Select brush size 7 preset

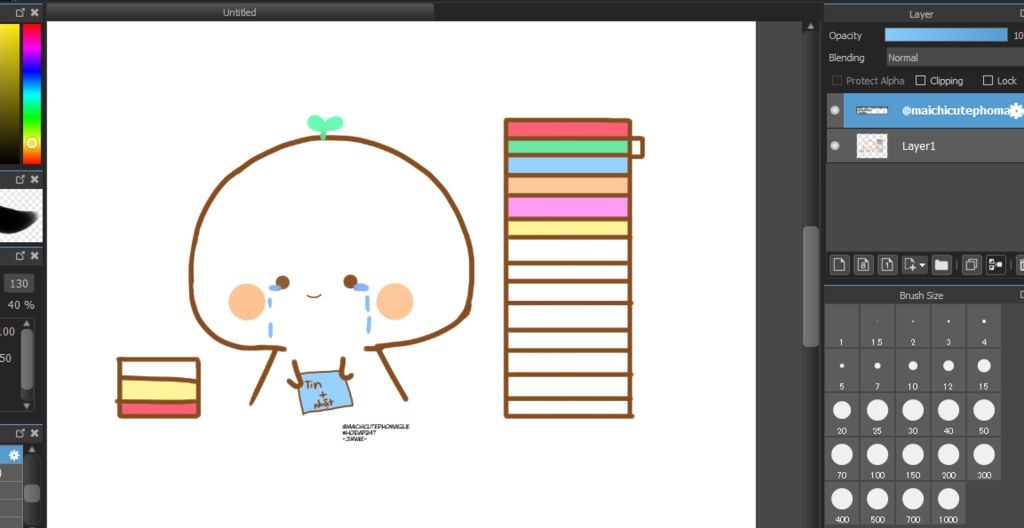click(x=877, y=371)
